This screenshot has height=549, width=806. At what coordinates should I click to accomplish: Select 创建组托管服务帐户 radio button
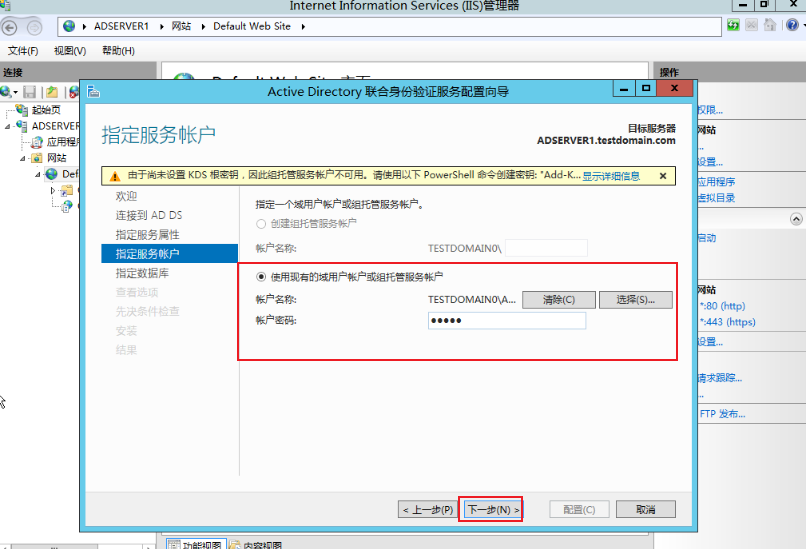click(x=261, y=224)
